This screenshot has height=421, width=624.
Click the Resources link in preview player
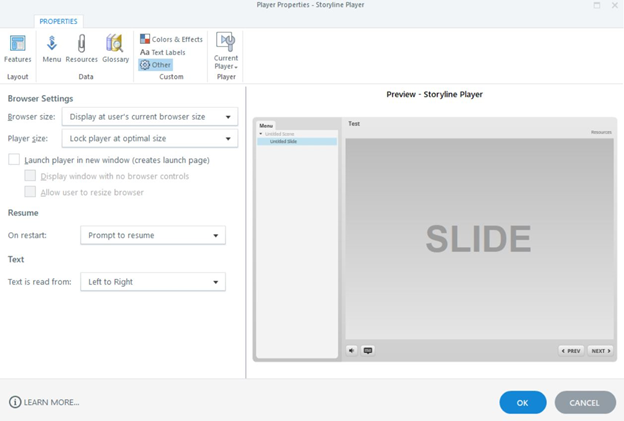(x=601, y=132)
